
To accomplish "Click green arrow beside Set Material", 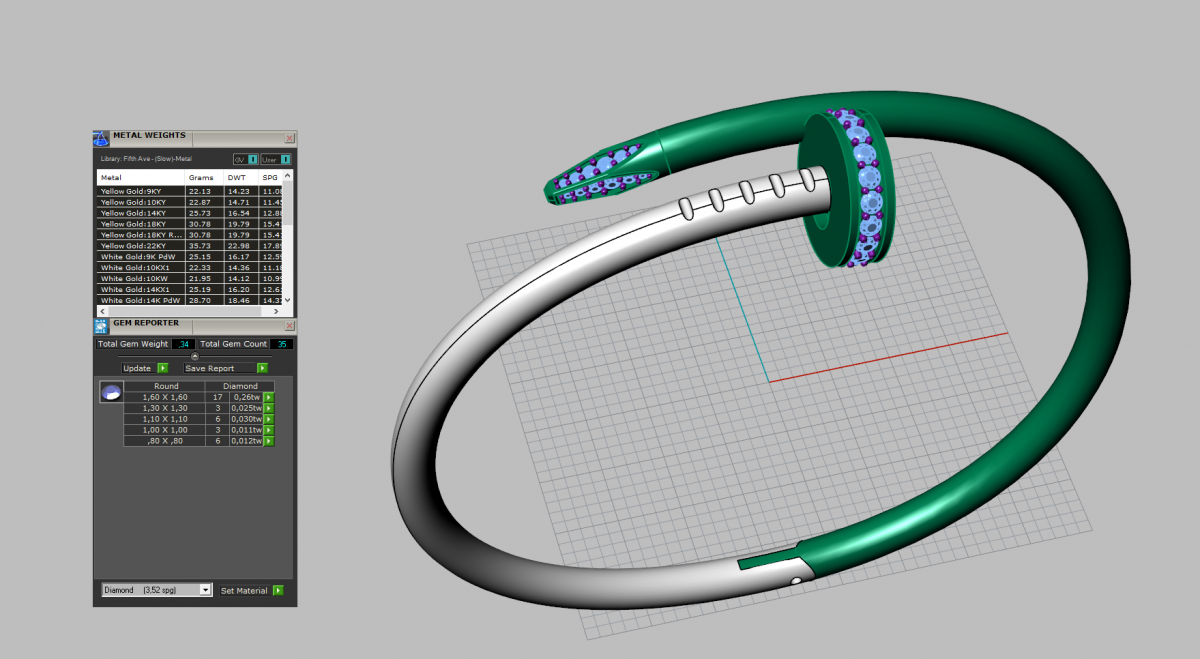I will pyautogui.click(x=278, y=591).
